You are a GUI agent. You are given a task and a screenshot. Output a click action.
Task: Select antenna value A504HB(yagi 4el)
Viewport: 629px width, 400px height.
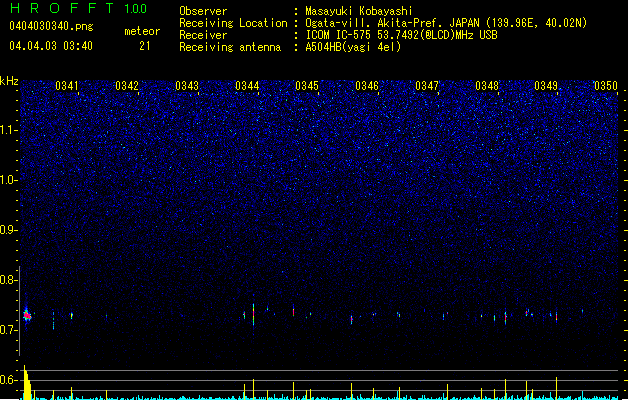click(x=353, y=47)
